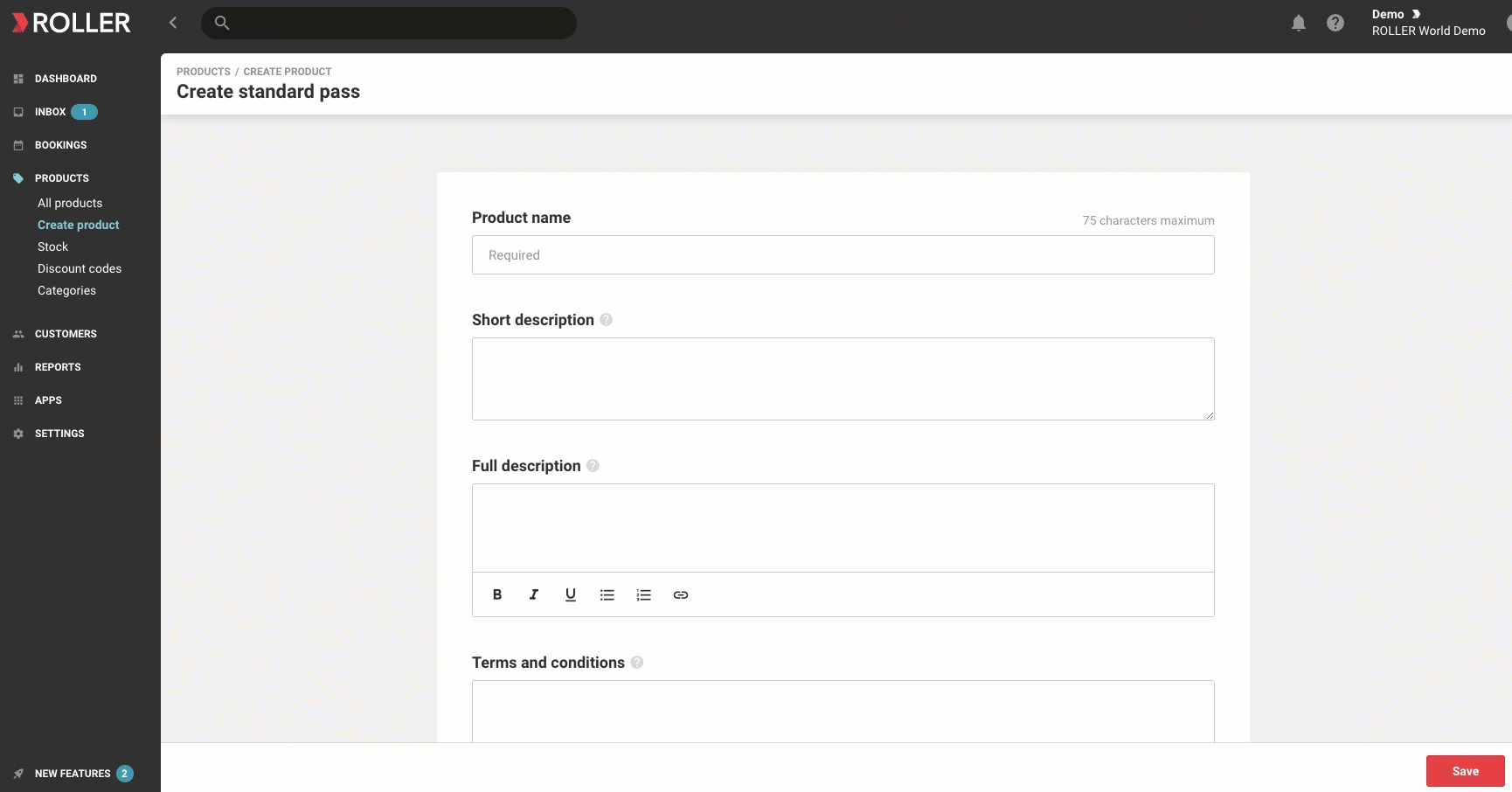Open the Inbox menu
Image resolution: width=1512 pixels, height=792 pixels.
click(50, 112)
